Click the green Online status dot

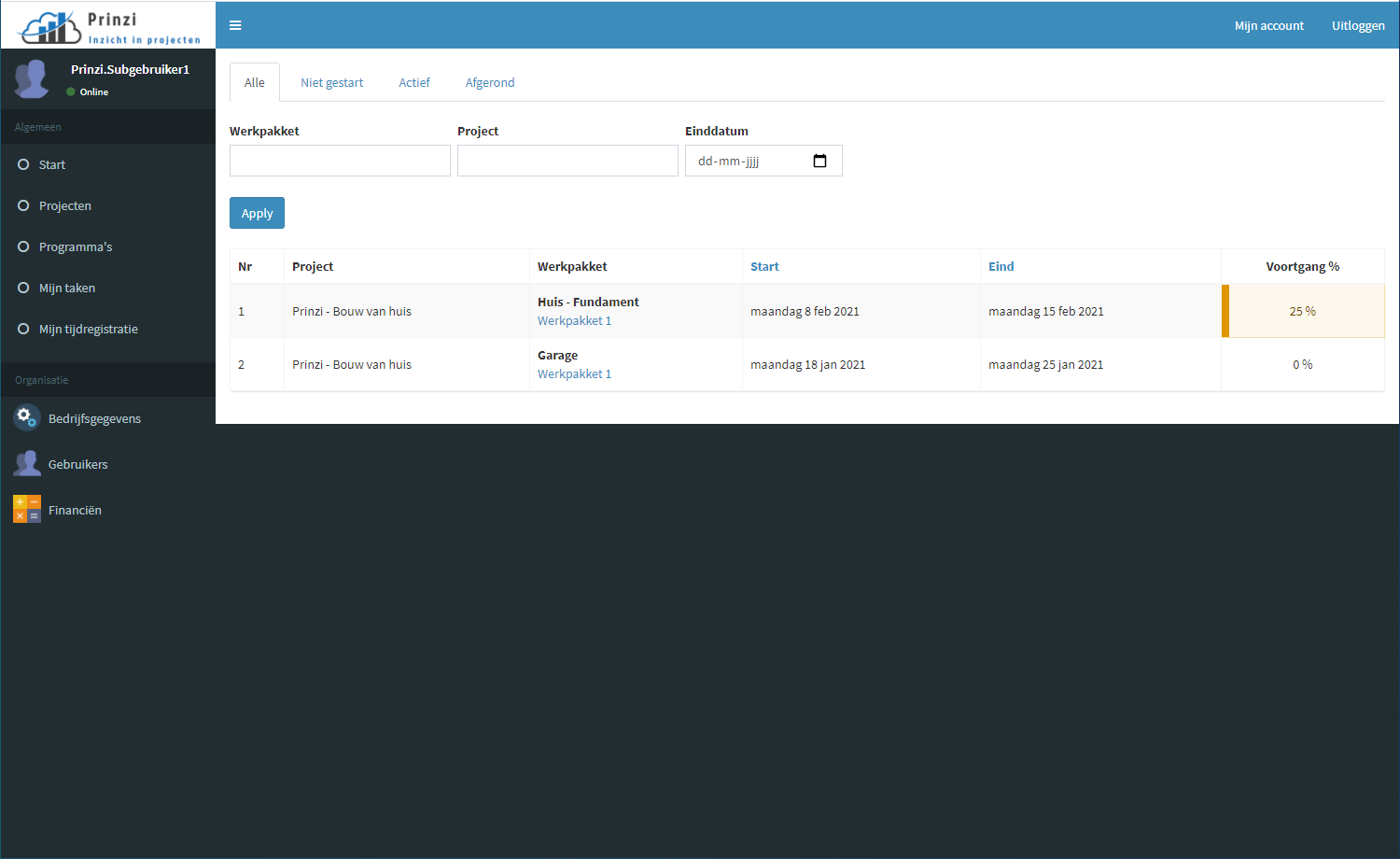tap(71, 92)
